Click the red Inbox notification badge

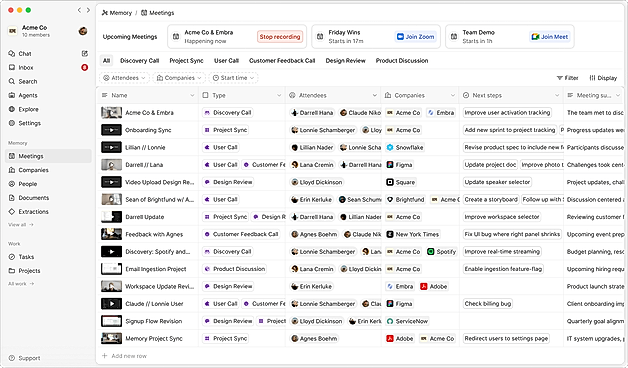click(x=85, y=67)
